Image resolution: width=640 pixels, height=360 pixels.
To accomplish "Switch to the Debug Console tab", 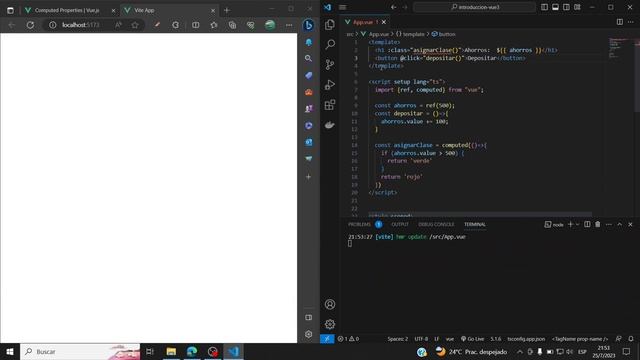I will pyautogui.click(x=436, y=224).
